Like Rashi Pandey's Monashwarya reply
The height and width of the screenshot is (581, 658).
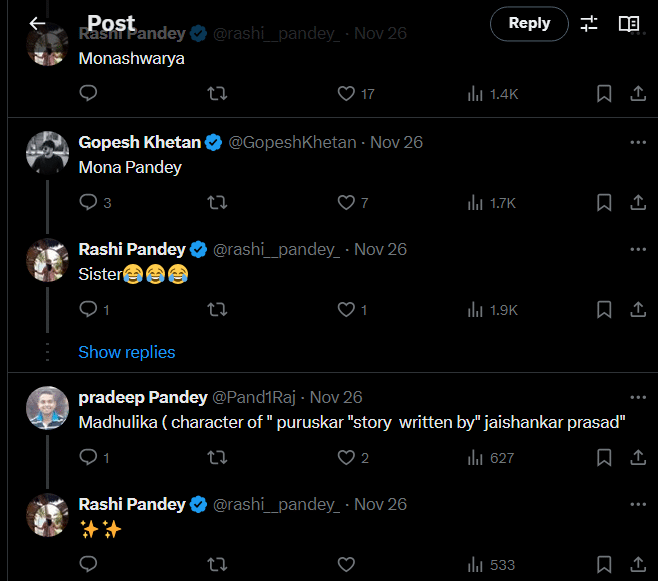coord(347,93)
